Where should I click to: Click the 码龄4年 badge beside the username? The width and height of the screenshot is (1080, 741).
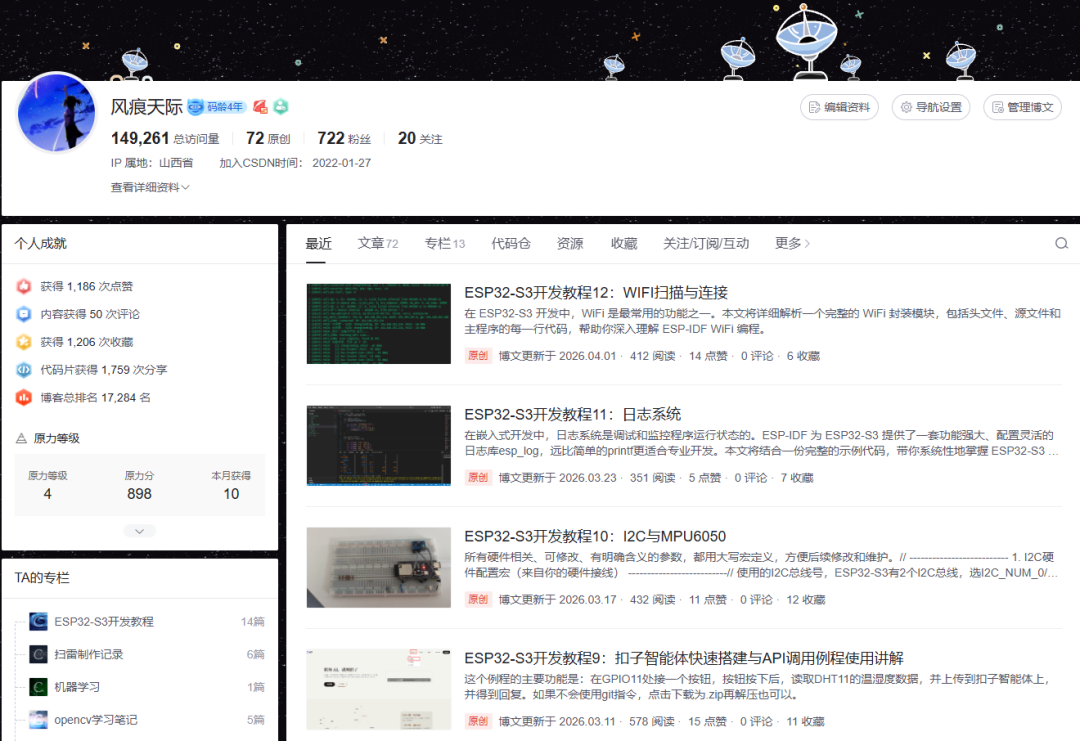pos(217,107)
